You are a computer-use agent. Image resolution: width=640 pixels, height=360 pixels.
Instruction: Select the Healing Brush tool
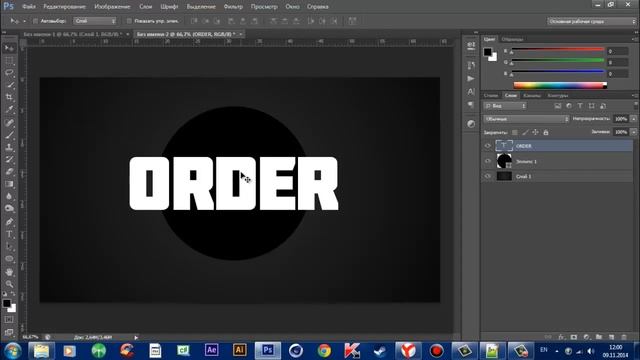9,123
